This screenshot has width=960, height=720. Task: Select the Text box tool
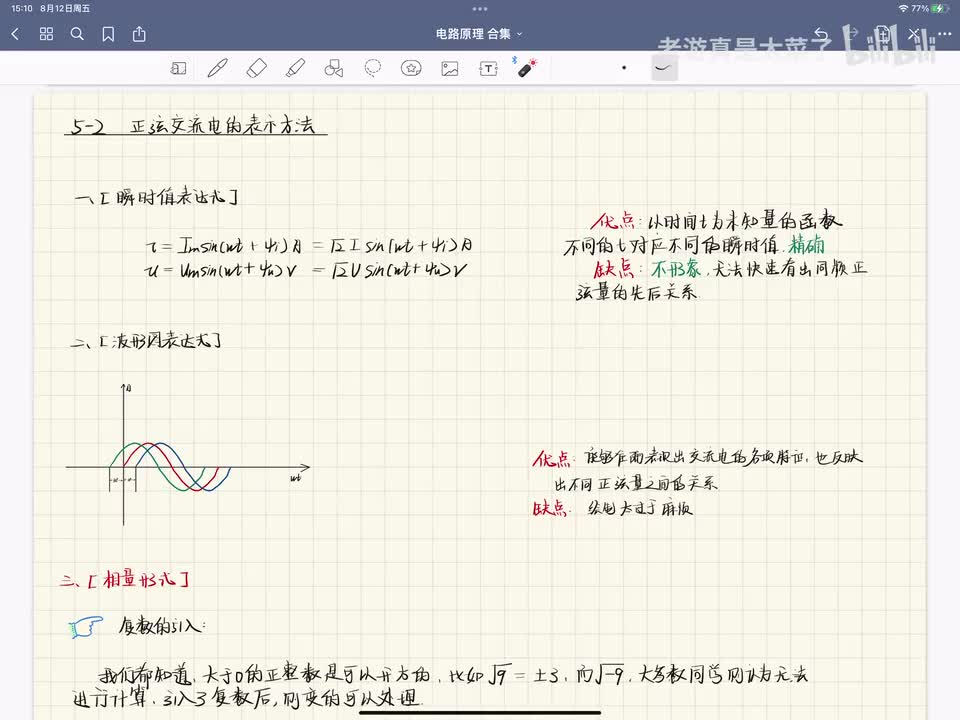tap(488, 68)
